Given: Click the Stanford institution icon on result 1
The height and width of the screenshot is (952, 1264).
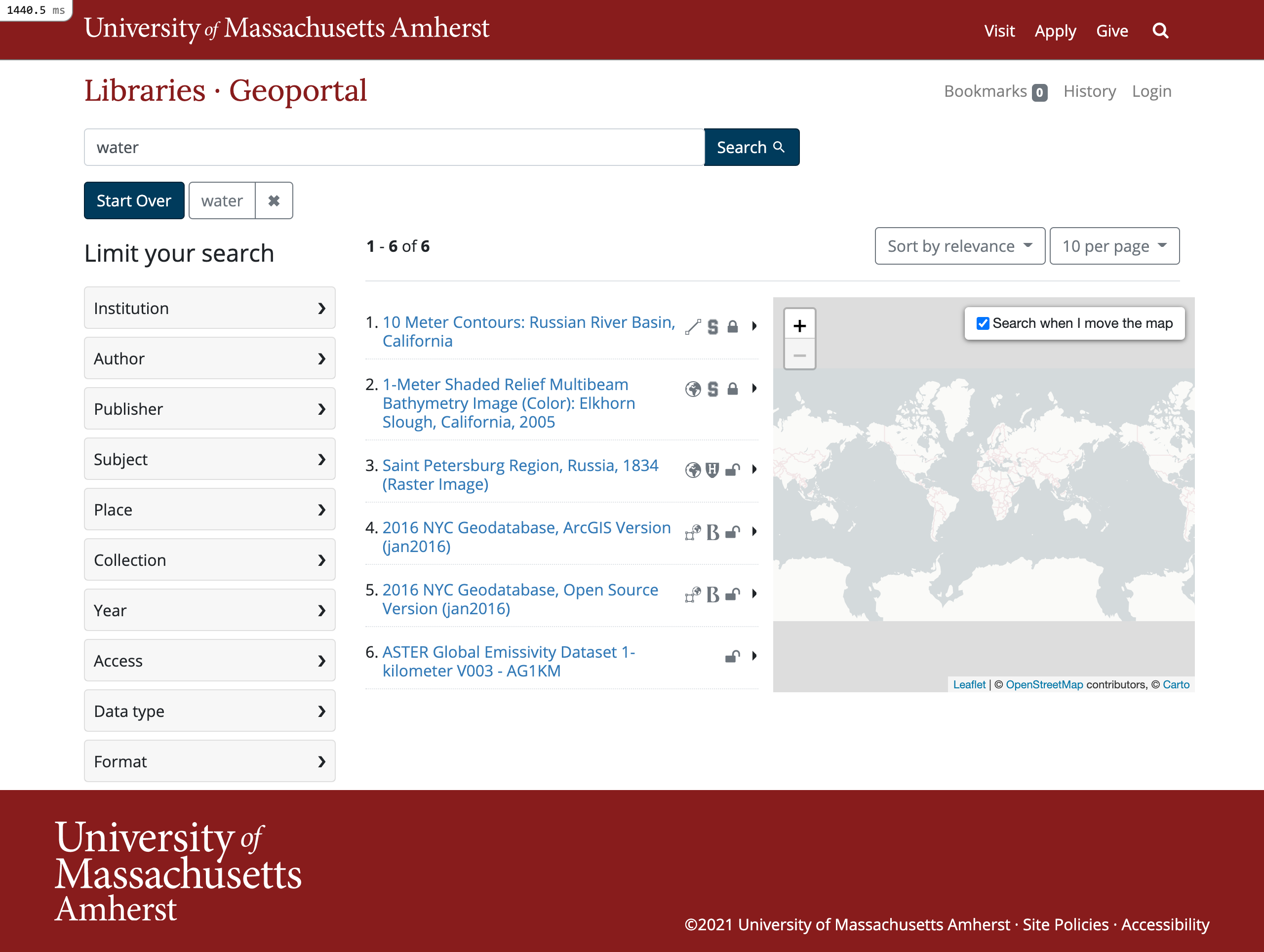Looking at the screenshot, I should tap(712, 326).
